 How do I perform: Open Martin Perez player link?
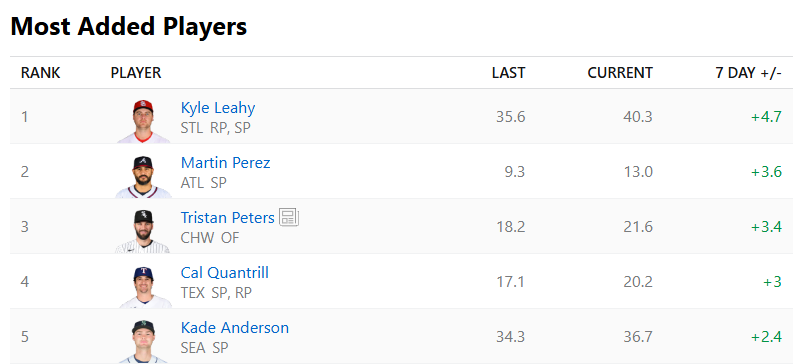pyautogui.click(x=225, y=163)
